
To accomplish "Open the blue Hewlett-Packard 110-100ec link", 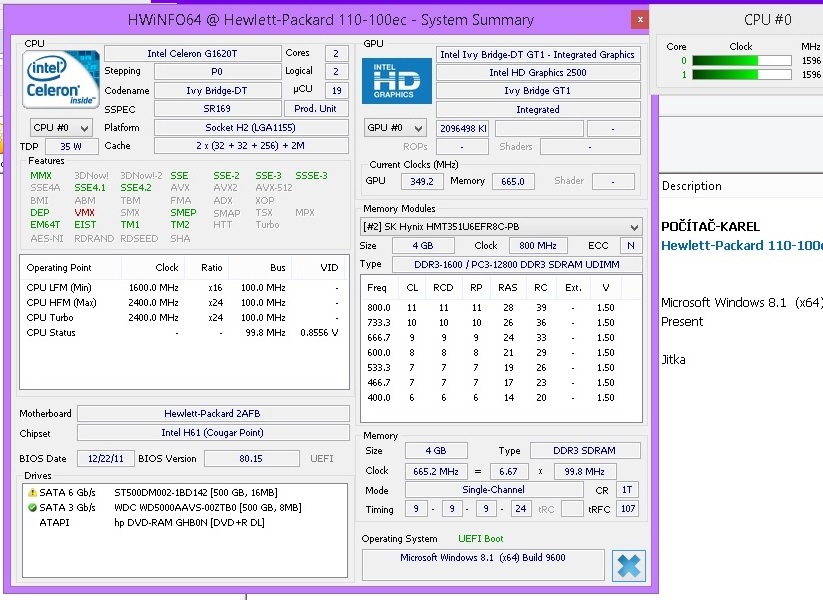I will [741, 246].
